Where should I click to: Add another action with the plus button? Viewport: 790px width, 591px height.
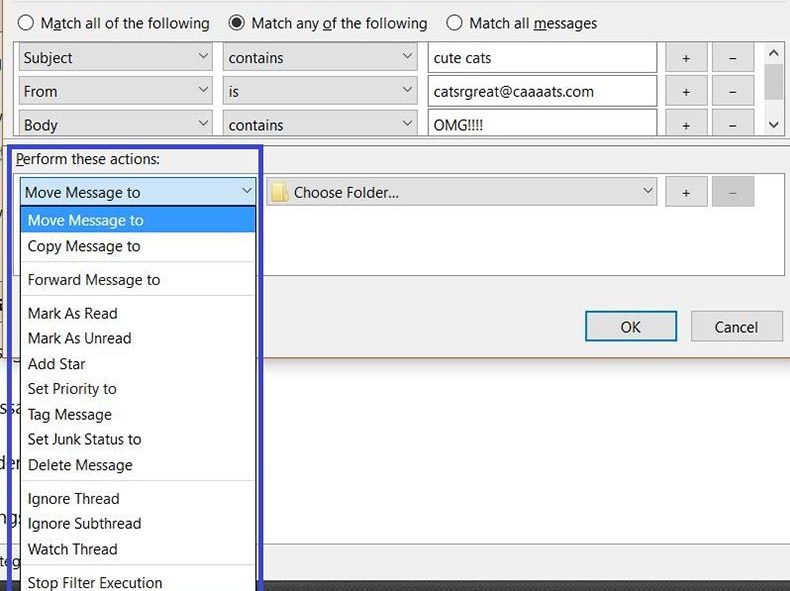coord(686,192)
